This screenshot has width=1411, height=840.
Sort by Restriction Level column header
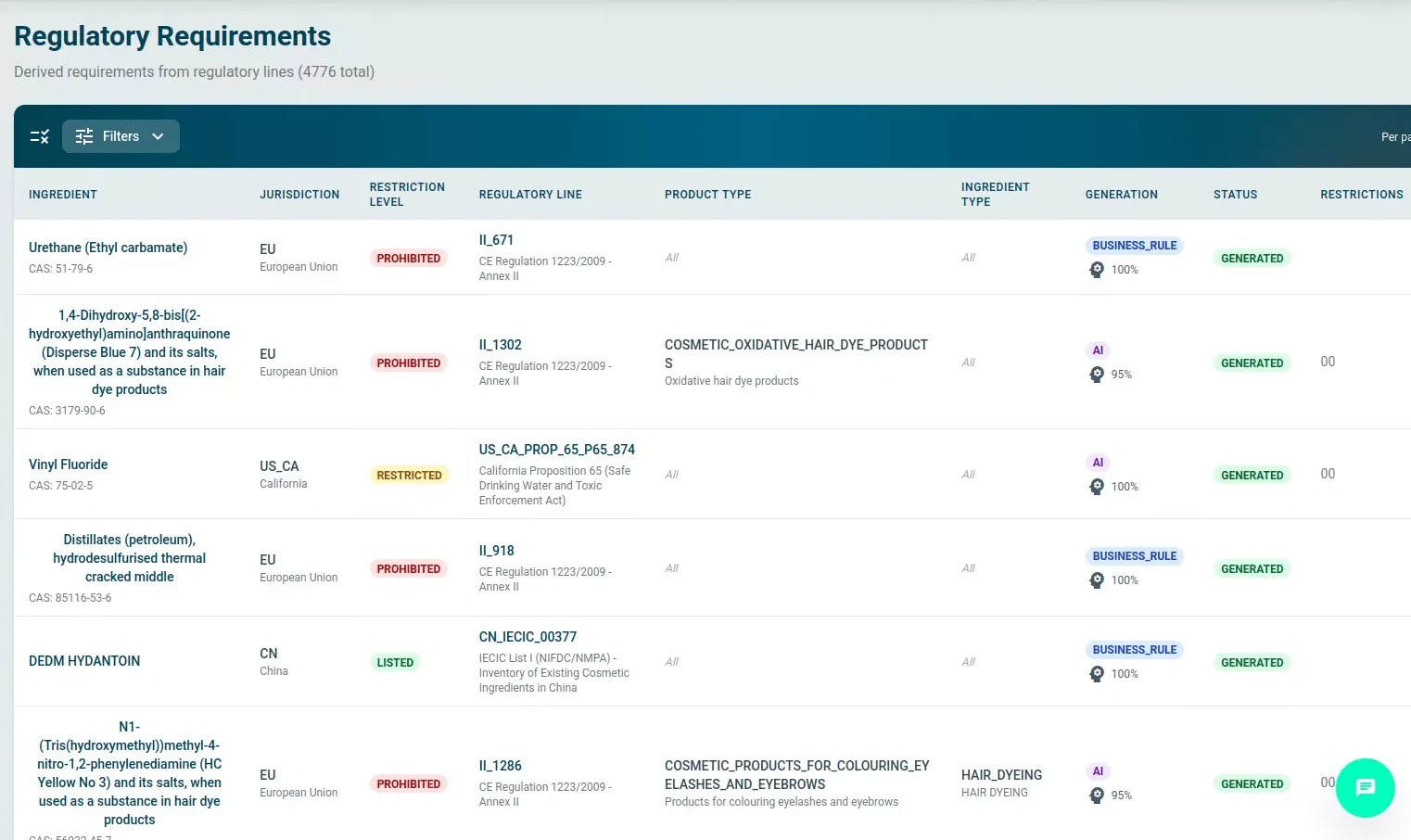pos(407,195)
